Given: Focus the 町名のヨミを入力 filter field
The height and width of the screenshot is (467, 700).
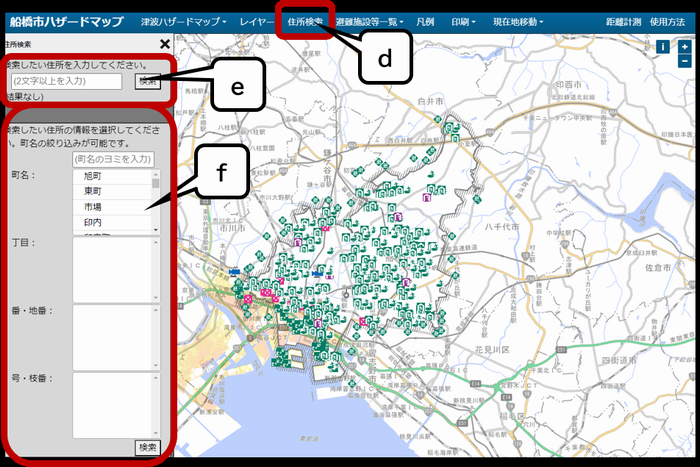Looking at the screenshot, I should 113,159.
